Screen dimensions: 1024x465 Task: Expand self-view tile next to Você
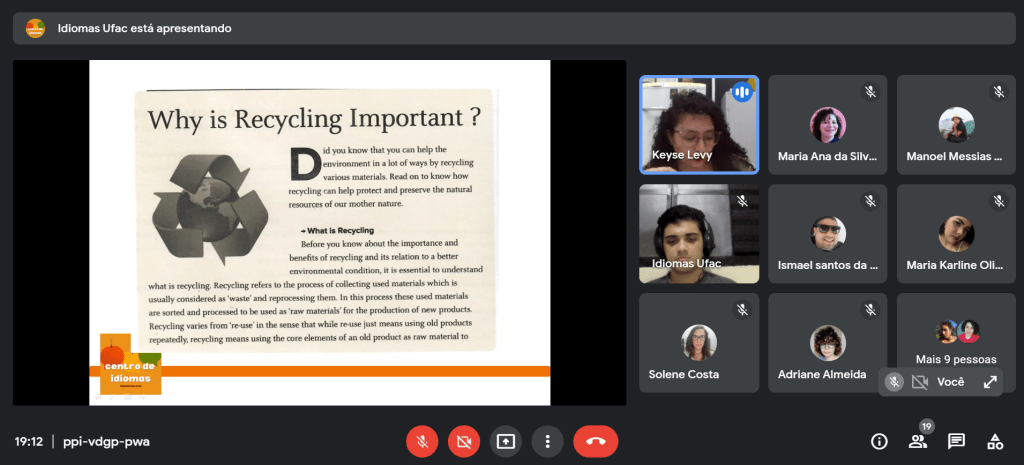pos(990,382)
